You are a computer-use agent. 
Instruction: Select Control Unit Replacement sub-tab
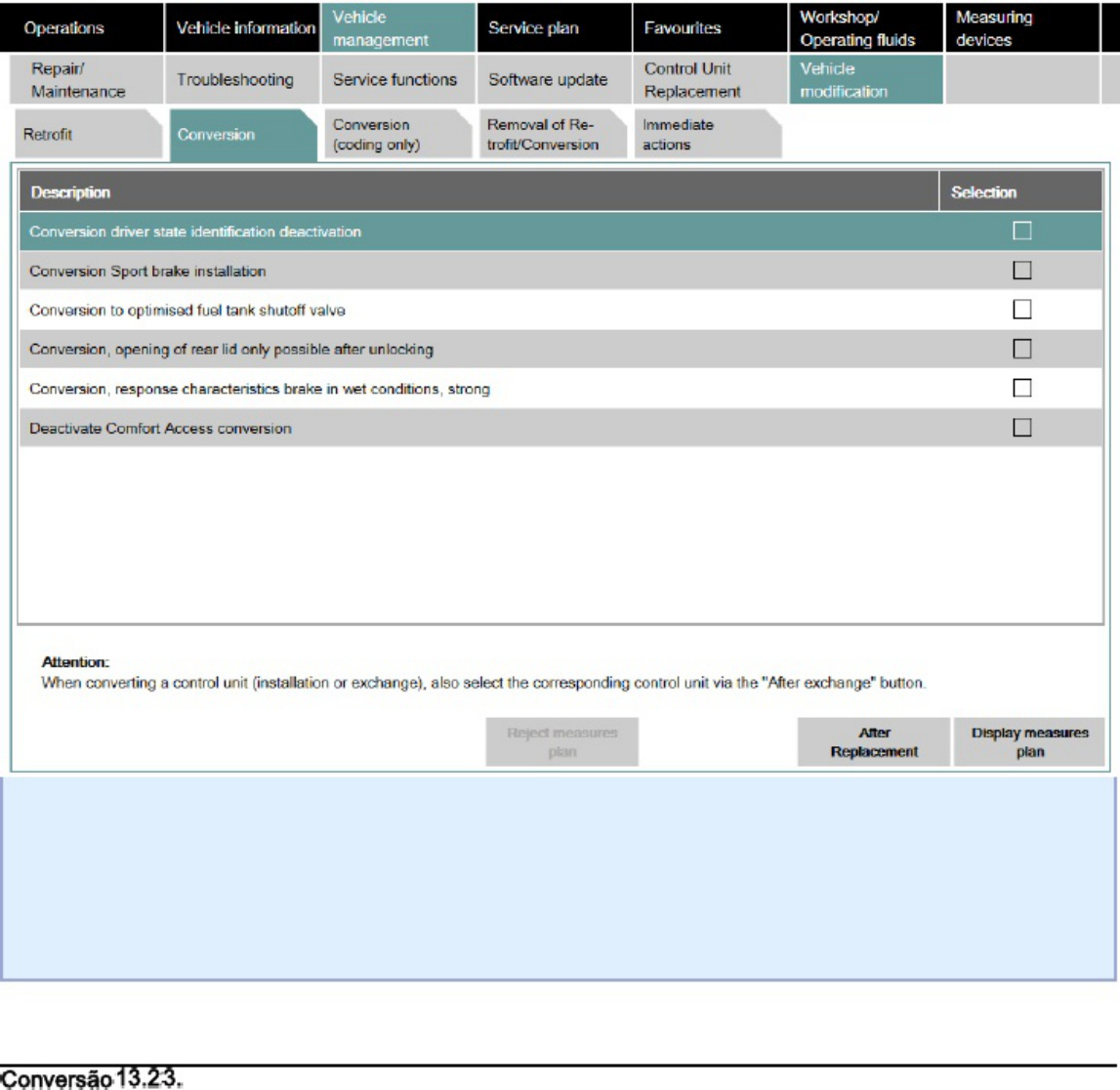coord(710,79)
